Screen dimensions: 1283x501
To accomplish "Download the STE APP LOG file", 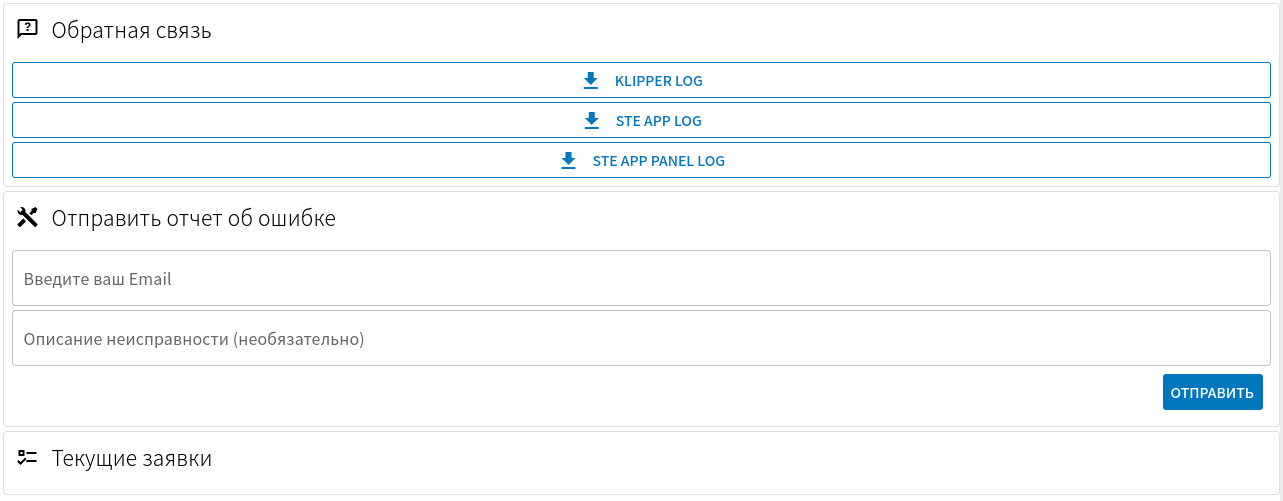I will tap(641, 120).
